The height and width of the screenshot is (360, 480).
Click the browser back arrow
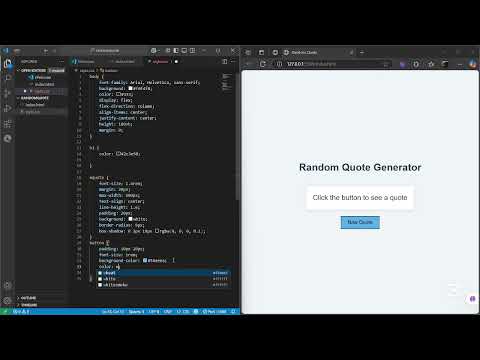[x=248, y=64]
